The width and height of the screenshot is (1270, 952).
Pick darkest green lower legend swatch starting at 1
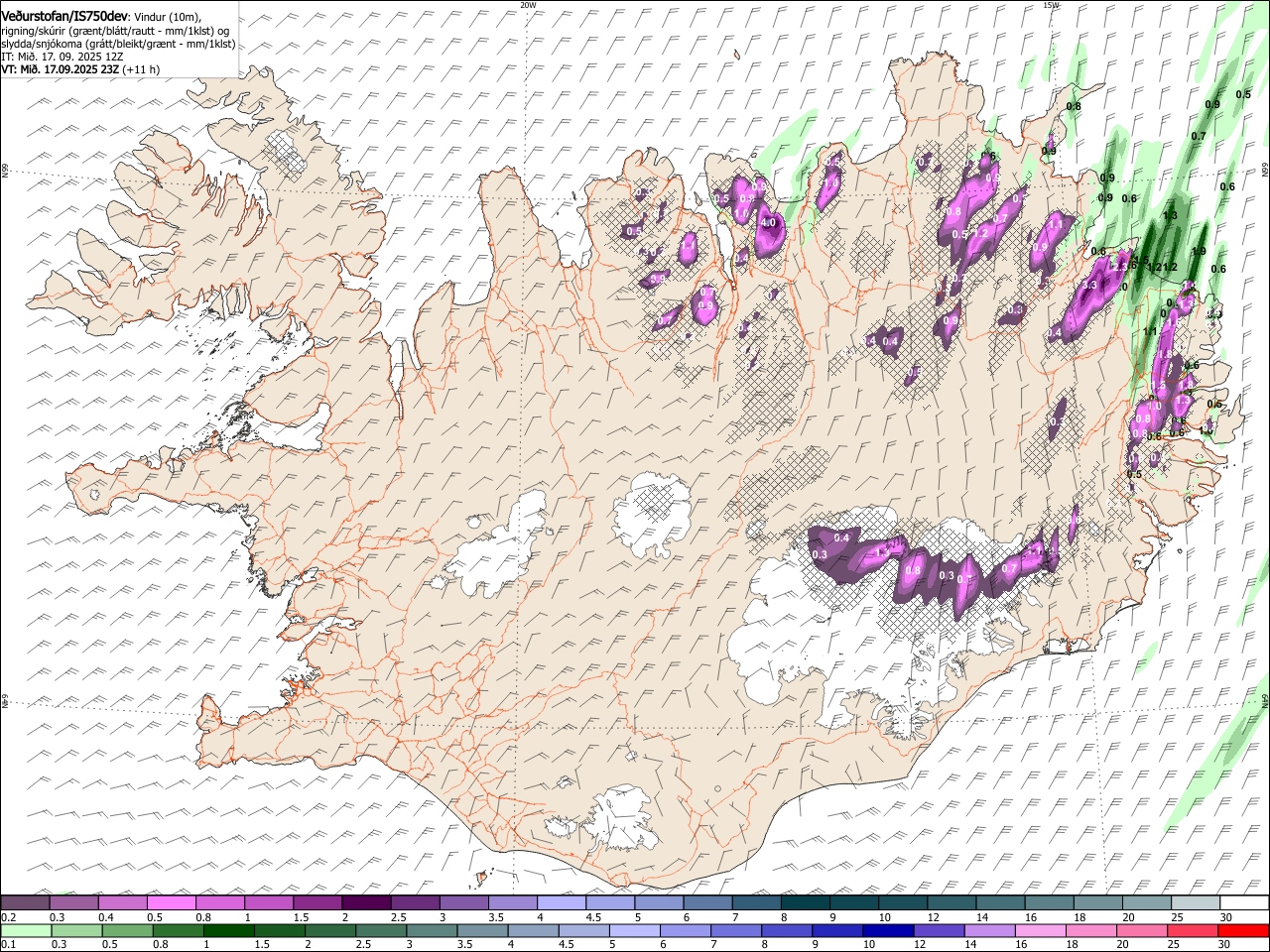tap(228, 930)
